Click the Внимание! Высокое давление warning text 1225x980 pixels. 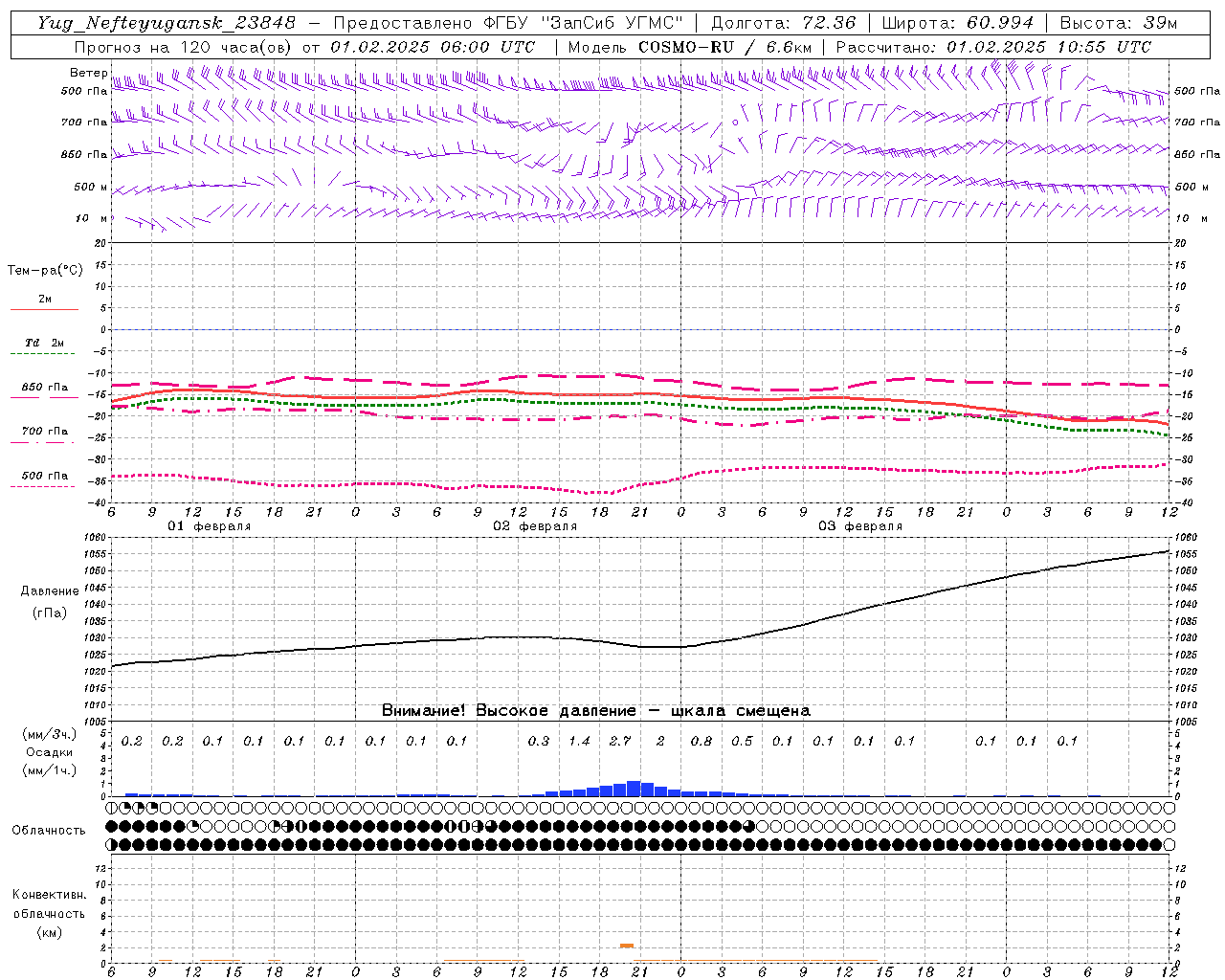596,710
